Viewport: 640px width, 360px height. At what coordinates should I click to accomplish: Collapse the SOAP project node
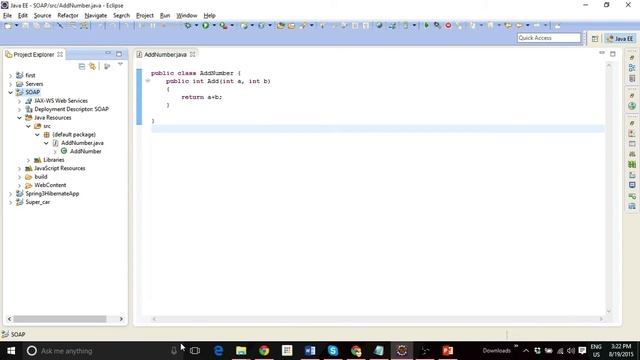click(11, 92)
